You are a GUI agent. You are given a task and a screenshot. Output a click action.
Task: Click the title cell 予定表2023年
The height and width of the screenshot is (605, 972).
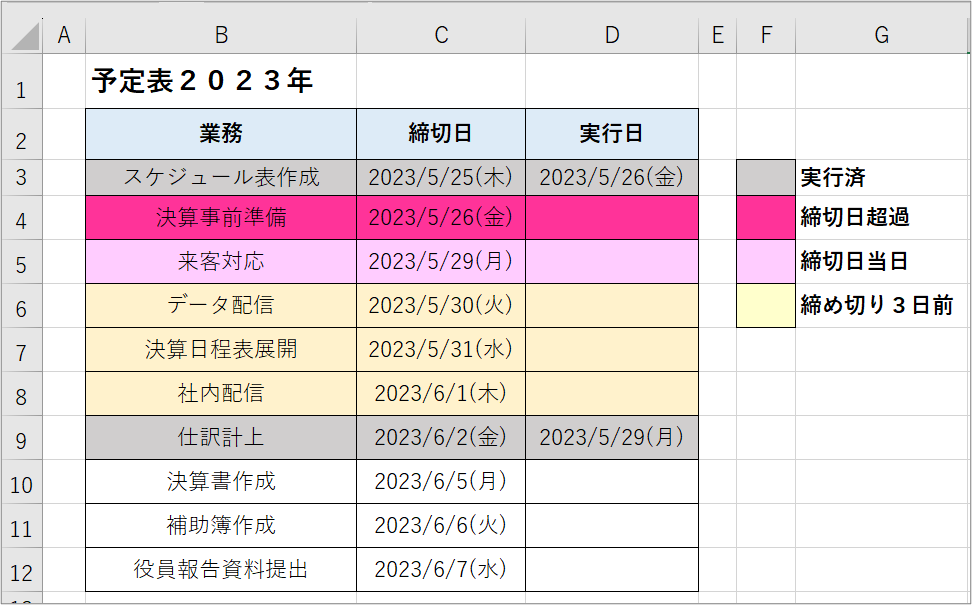point(221,81)
